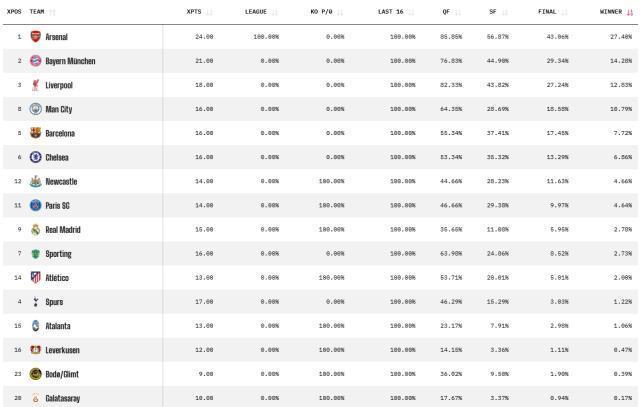Click the Bodø/Glimt club crest

click(36, 373)
